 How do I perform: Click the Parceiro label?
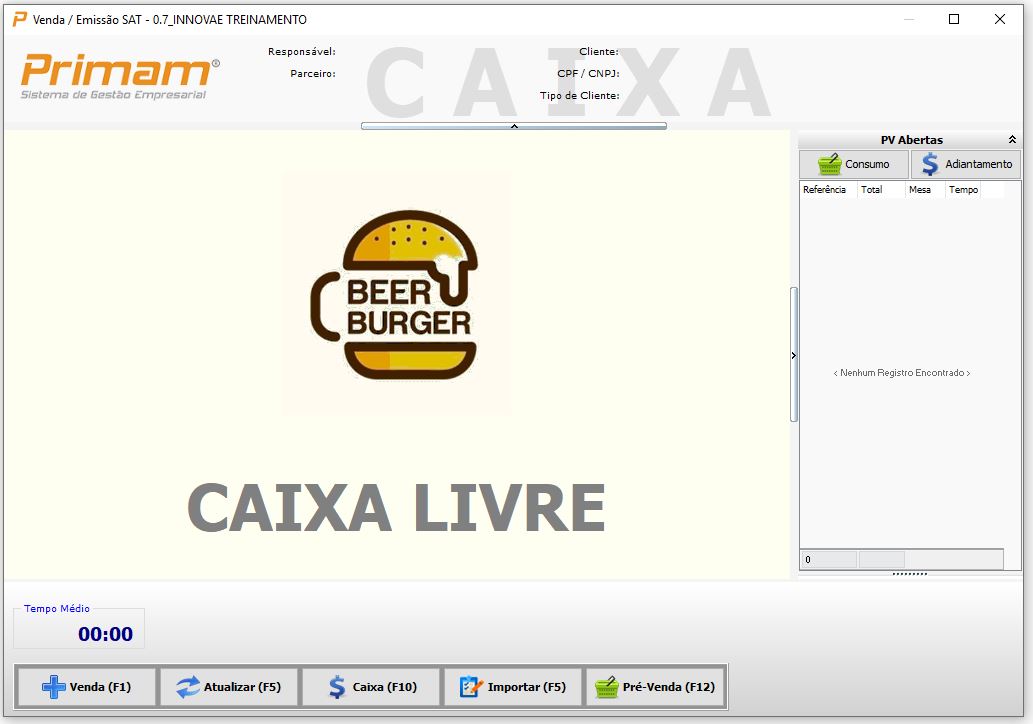point(313,73)
